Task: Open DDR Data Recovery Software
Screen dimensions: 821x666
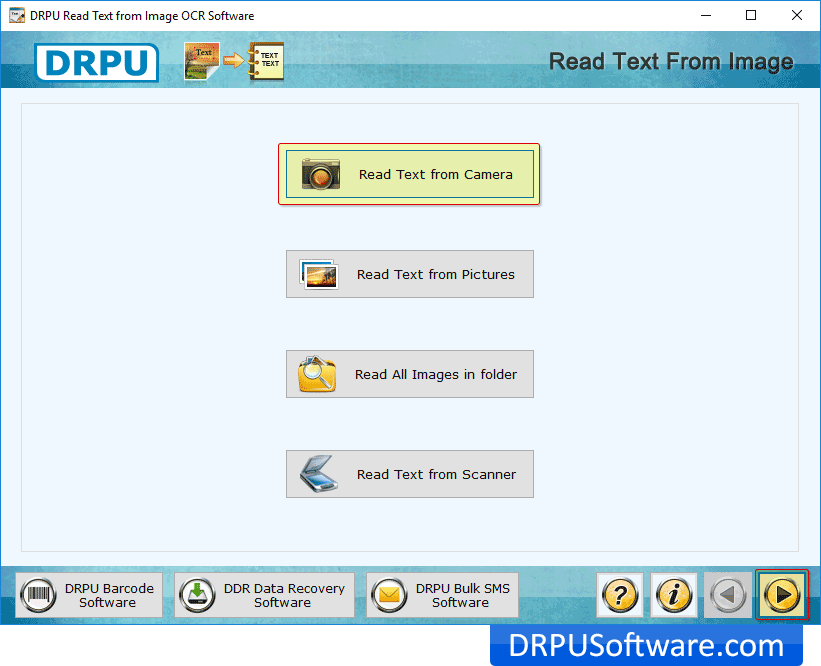Action: [283, 596]
